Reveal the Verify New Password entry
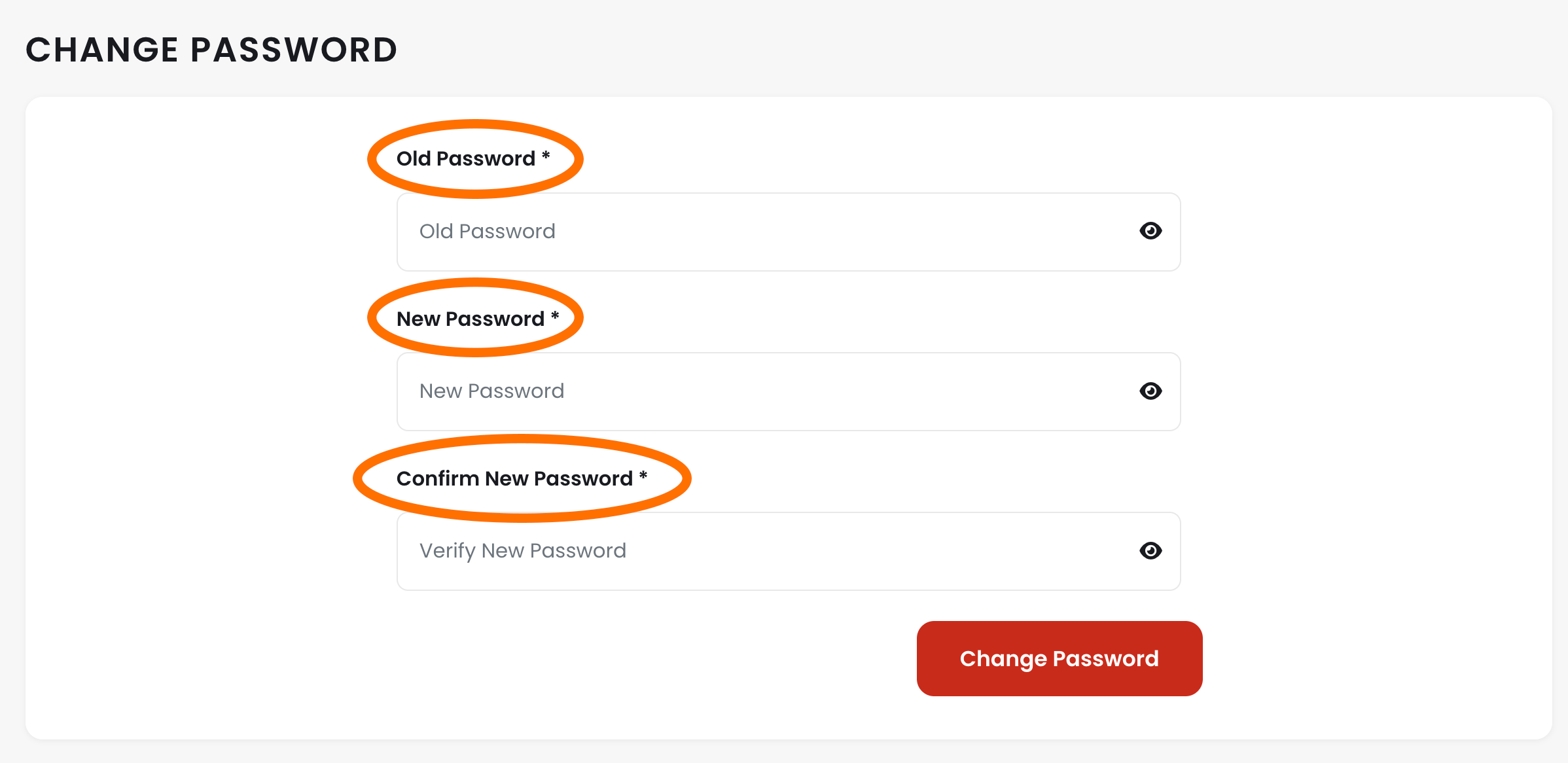 click(x=1150, y=551)
